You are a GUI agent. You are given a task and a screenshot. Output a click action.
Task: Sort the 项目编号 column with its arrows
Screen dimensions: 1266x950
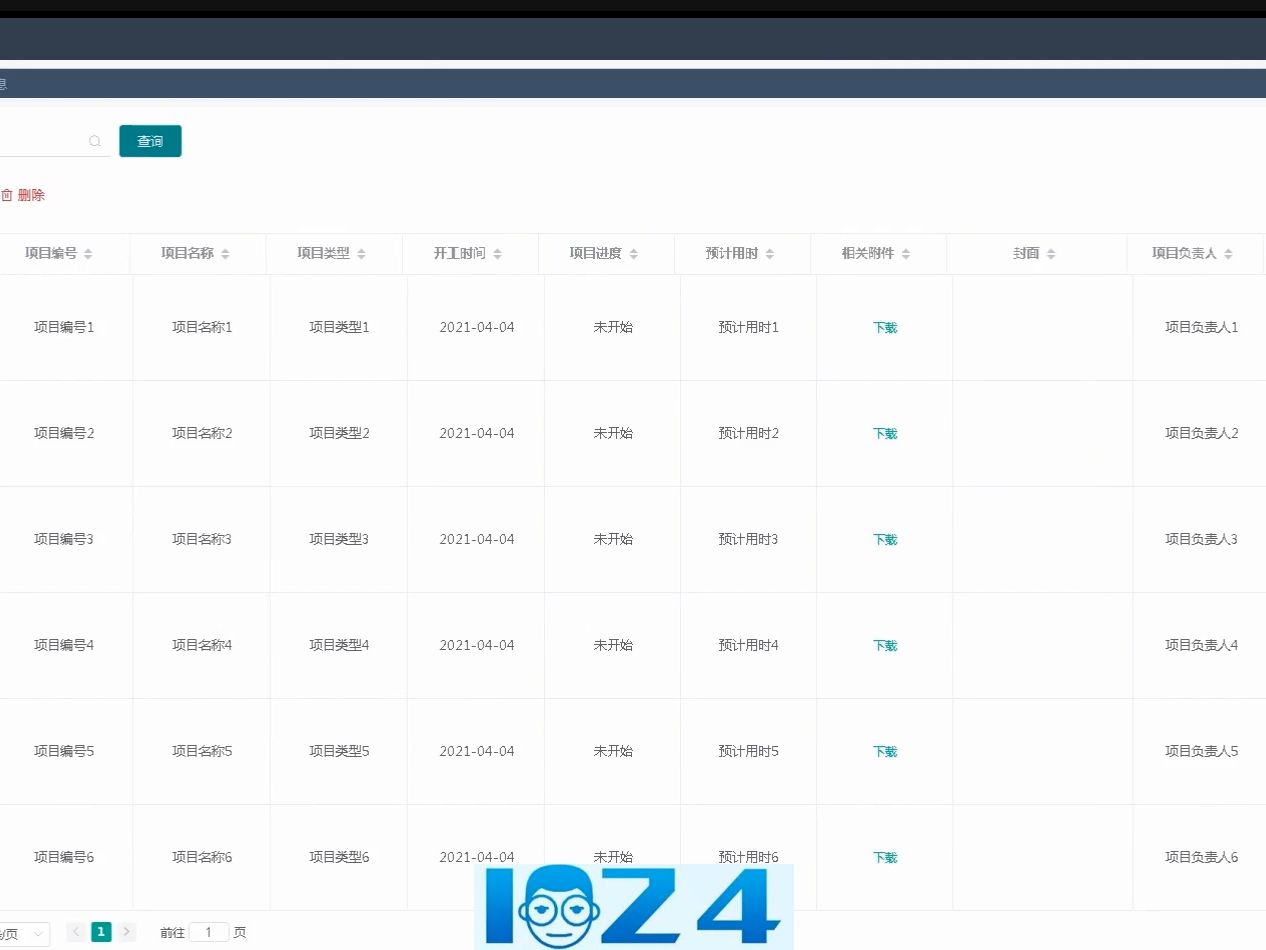click(x=88, y=253)
